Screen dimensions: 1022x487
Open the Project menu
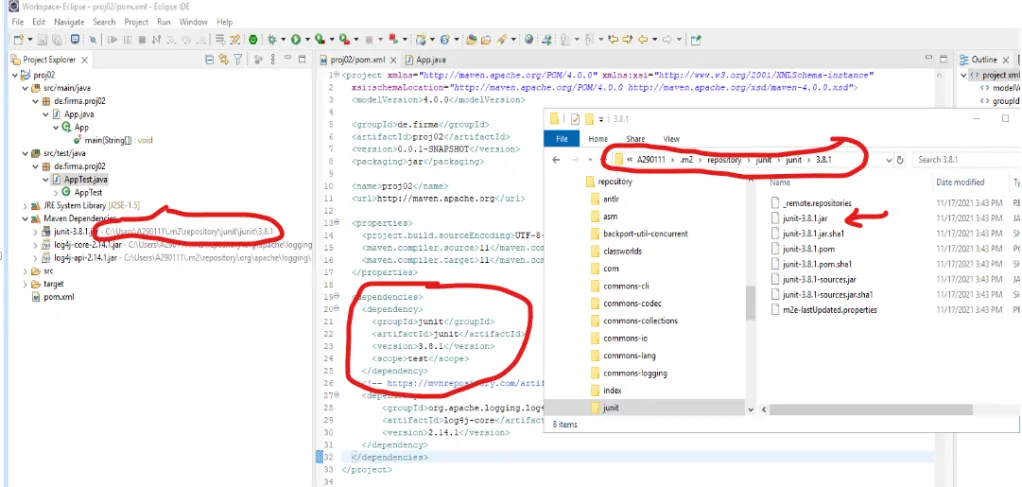136,22
